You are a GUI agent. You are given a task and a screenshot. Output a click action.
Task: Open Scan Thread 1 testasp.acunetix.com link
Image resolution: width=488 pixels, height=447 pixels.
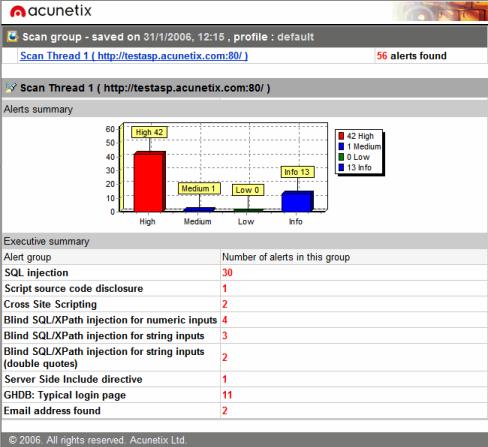(x=134, y=56)
